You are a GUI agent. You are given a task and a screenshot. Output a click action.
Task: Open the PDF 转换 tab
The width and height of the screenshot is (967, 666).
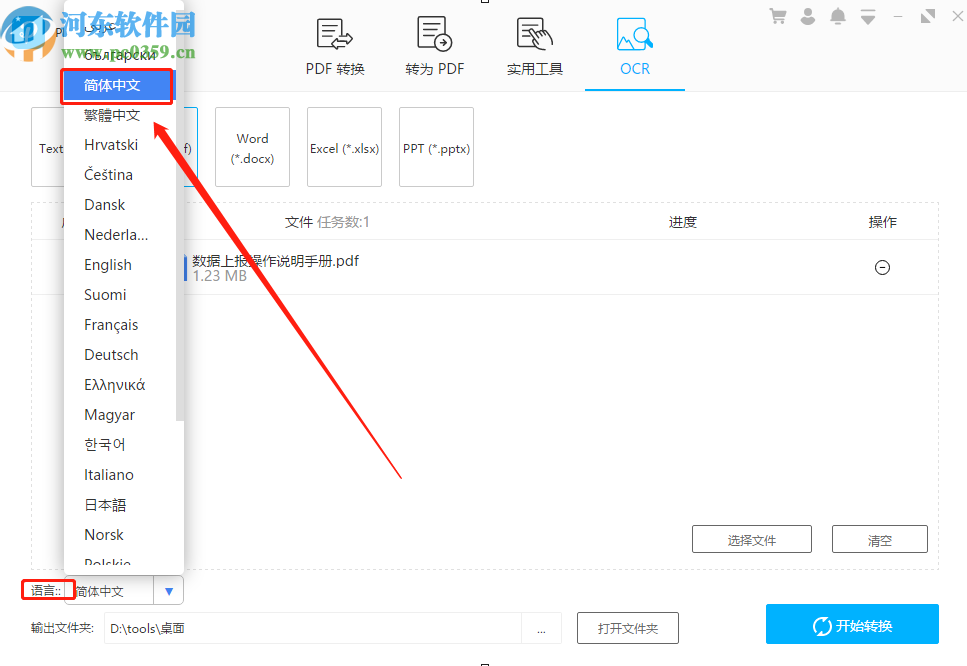coord(335,47)
